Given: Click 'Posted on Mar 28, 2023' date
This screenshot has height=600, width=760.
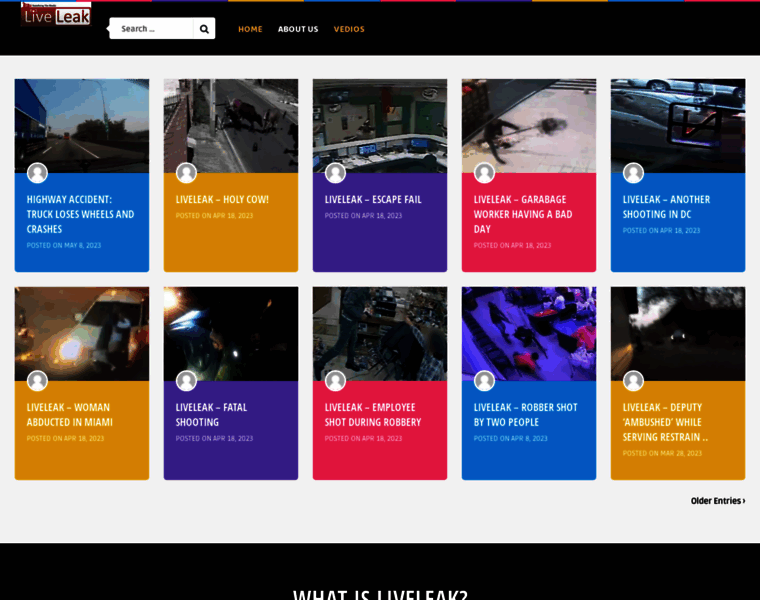Looking at the screenshot, I should tap(662, 453).
